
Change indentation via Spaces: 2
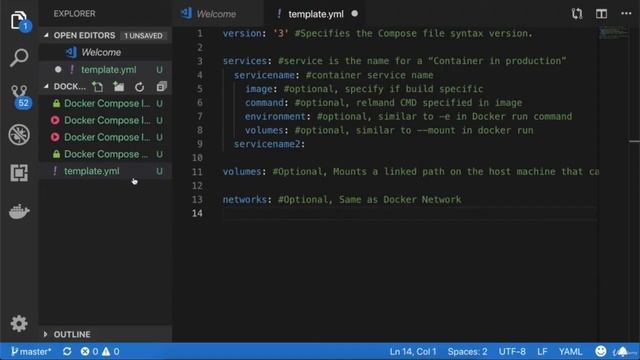coord(467,351)
